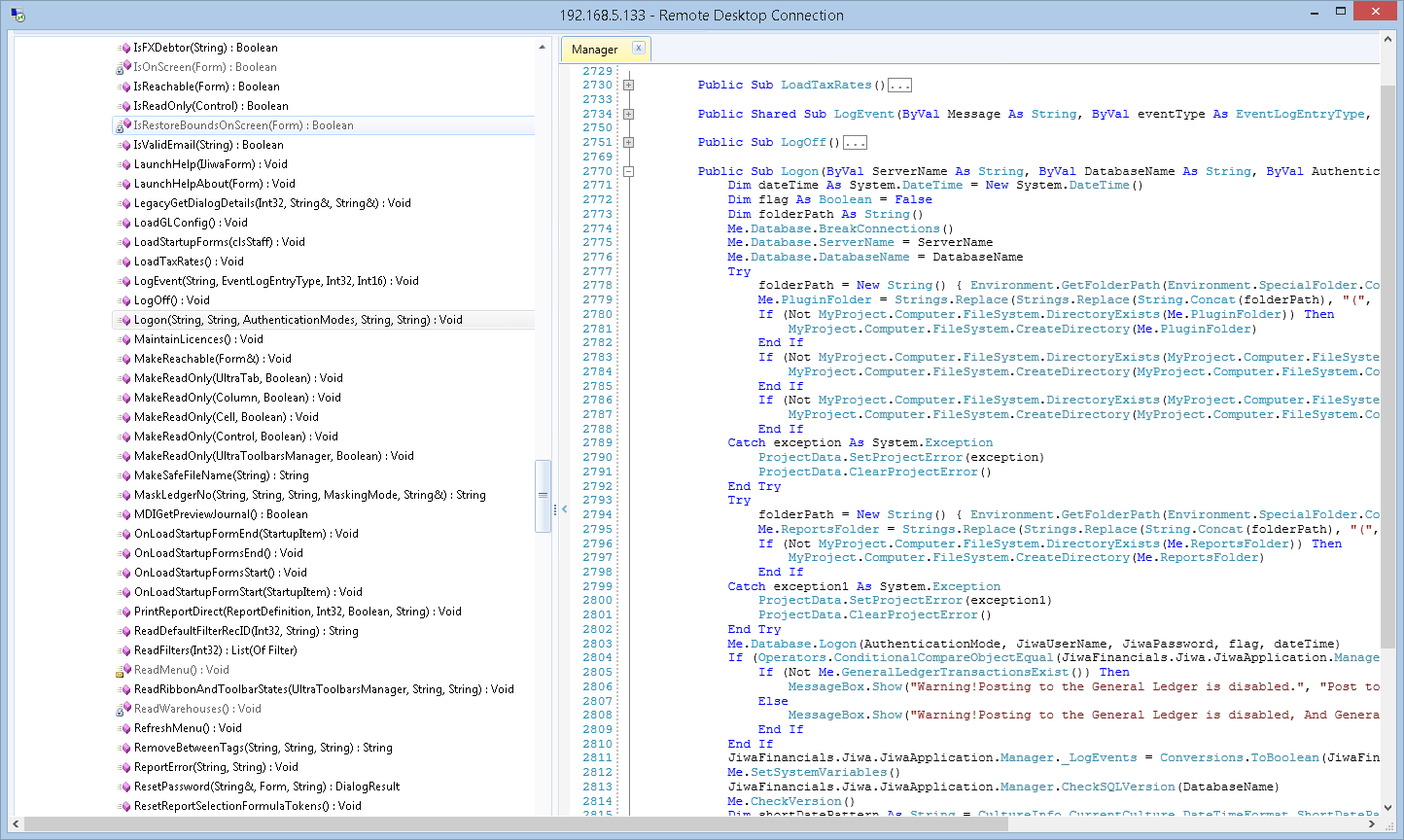This screenshot has width=1404, height=840.
Task: Click the scroll-up arrow of the member list
Action: [543, 47]
